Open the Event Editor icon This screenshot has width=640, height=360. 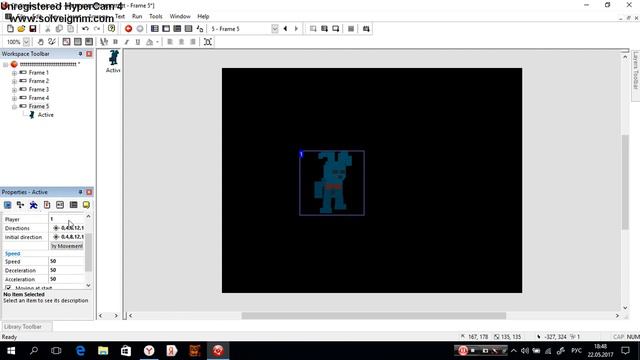point(177,29)
